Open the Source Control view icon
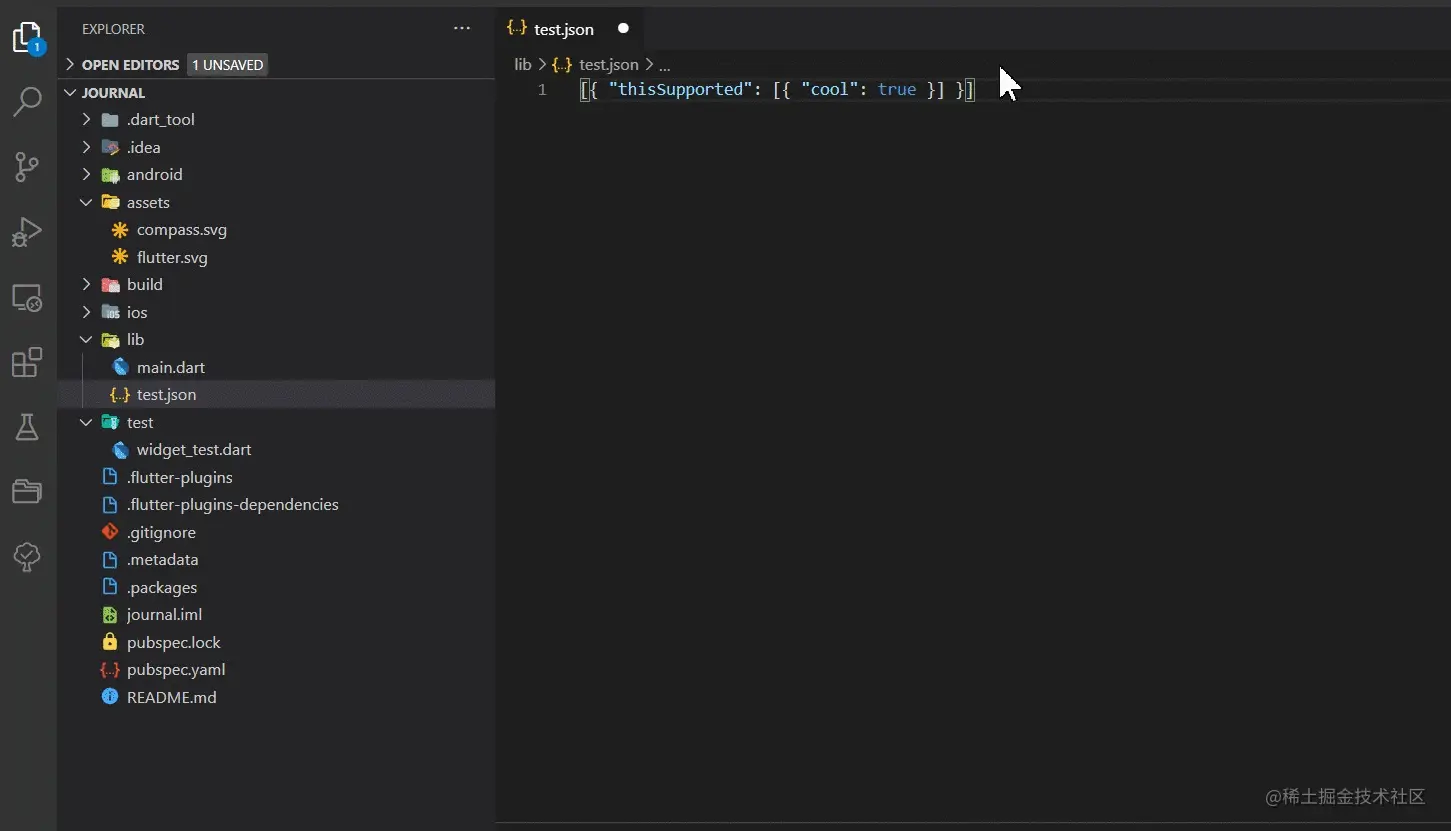This screenshot has height=831, width=1451. click(27, 167)
